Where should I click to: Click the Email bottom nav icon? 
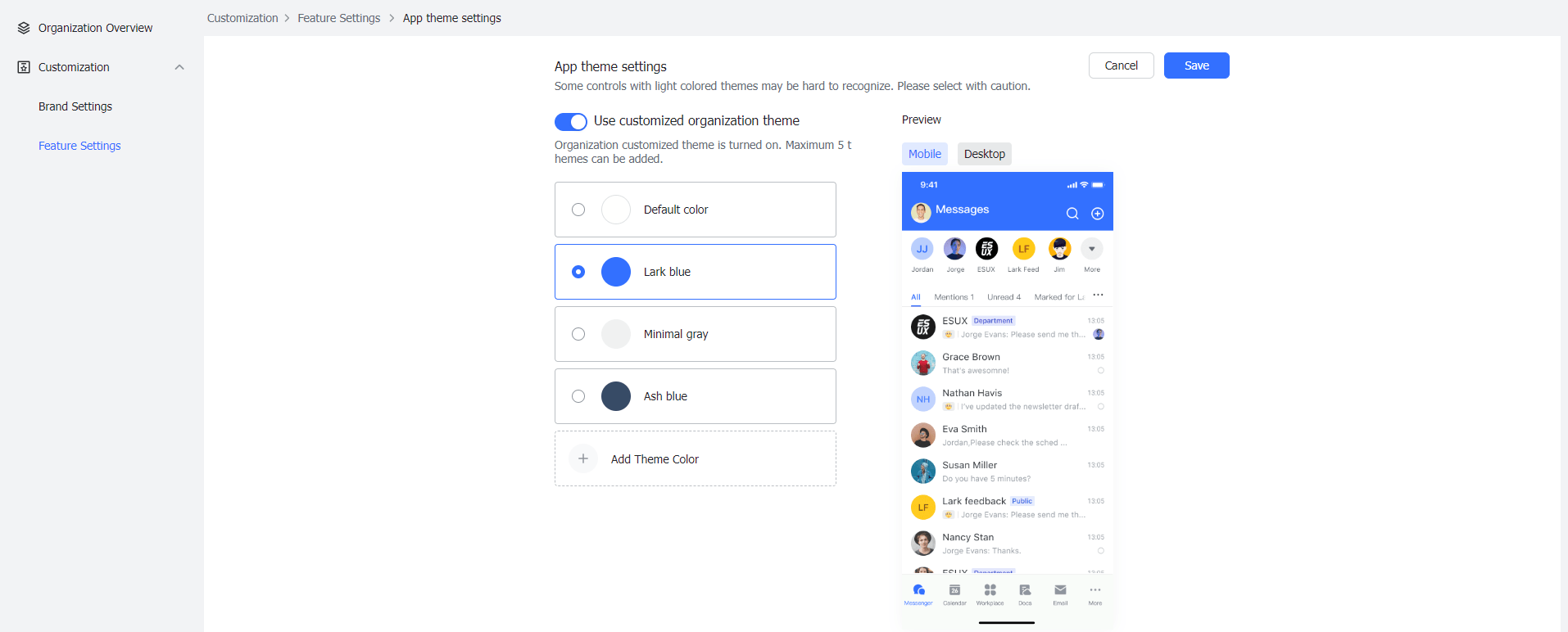pyautogui.click(x=1060, y=589)
